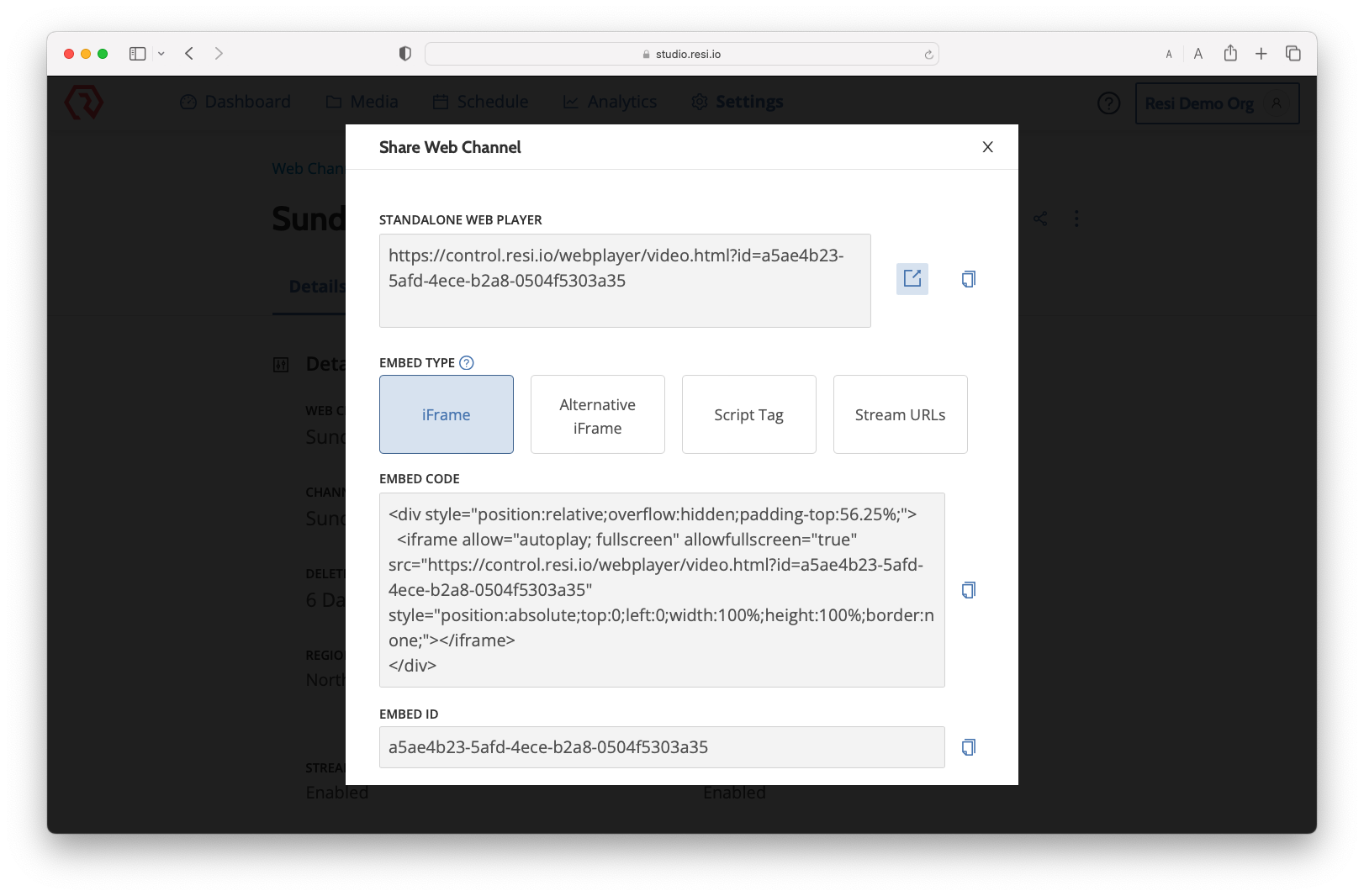Open the sidebar chevron dropdown in Safari

(162, 52)
